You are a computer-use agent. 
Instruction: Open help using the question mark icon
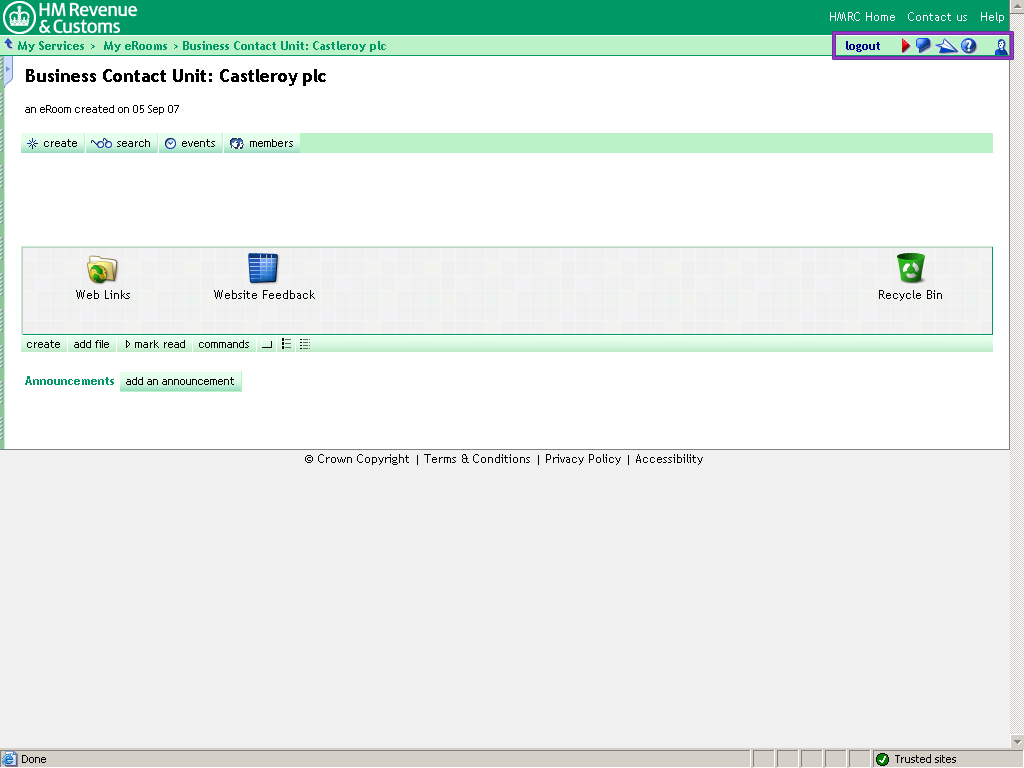[x=970, y=45]
